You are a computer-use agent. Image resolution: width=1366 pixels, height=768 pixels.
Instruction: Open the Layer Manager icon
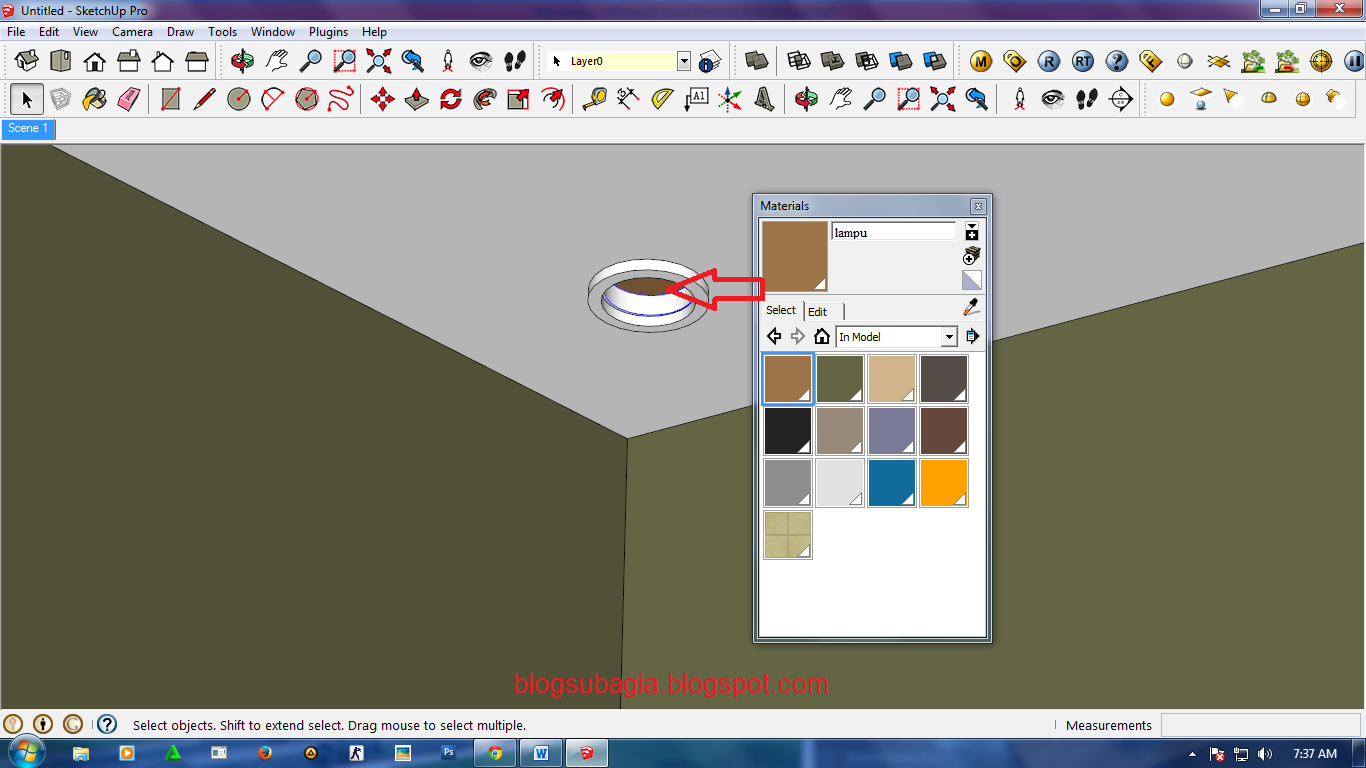pyautogui.click(x=710, y=61)
